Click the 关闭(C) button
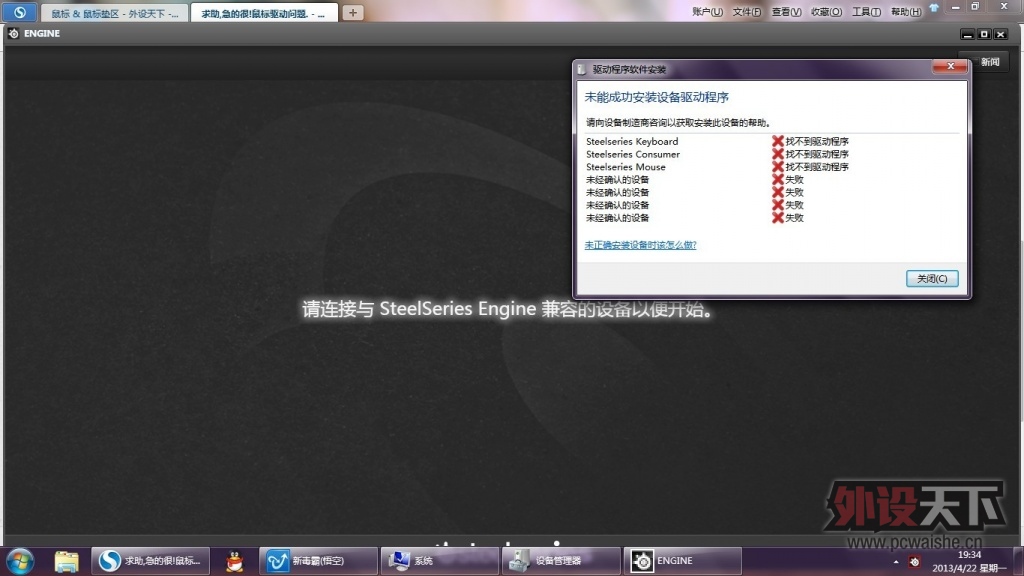This screenshot has height=576, width=1024. click(x=932, y=279)
